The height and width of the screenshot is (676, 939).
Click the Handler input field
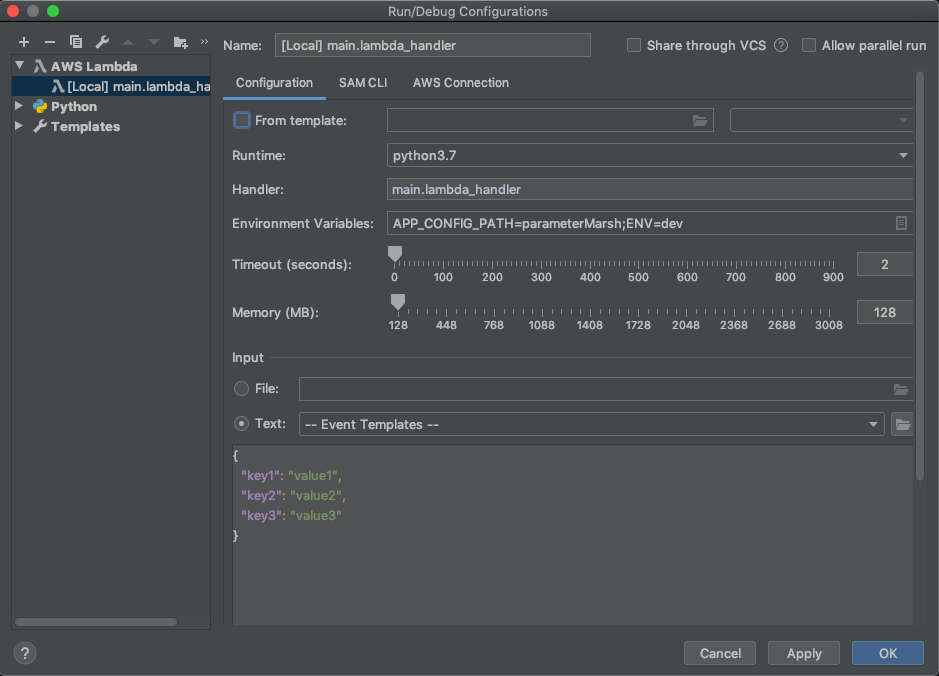(x=650, y=189)
